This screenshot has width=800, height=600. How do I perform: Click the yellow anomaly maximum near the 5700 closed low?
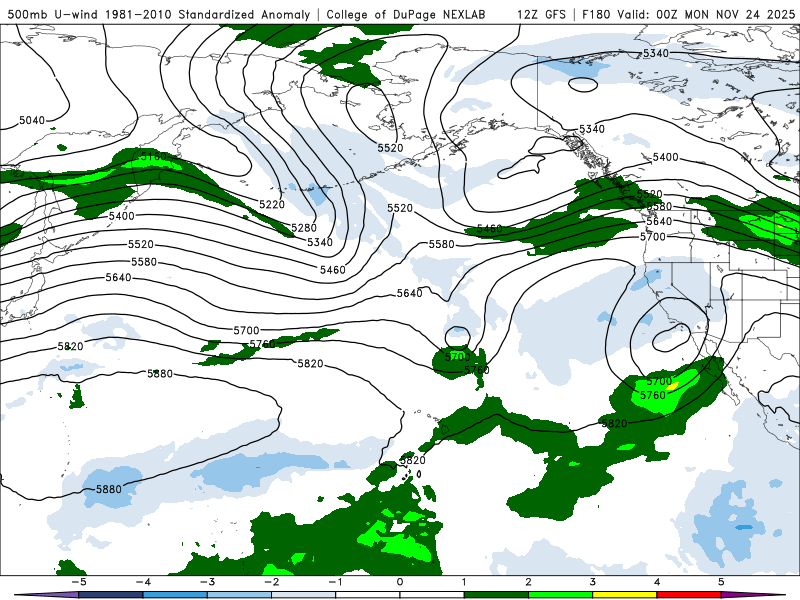click(x=672, y=386)
